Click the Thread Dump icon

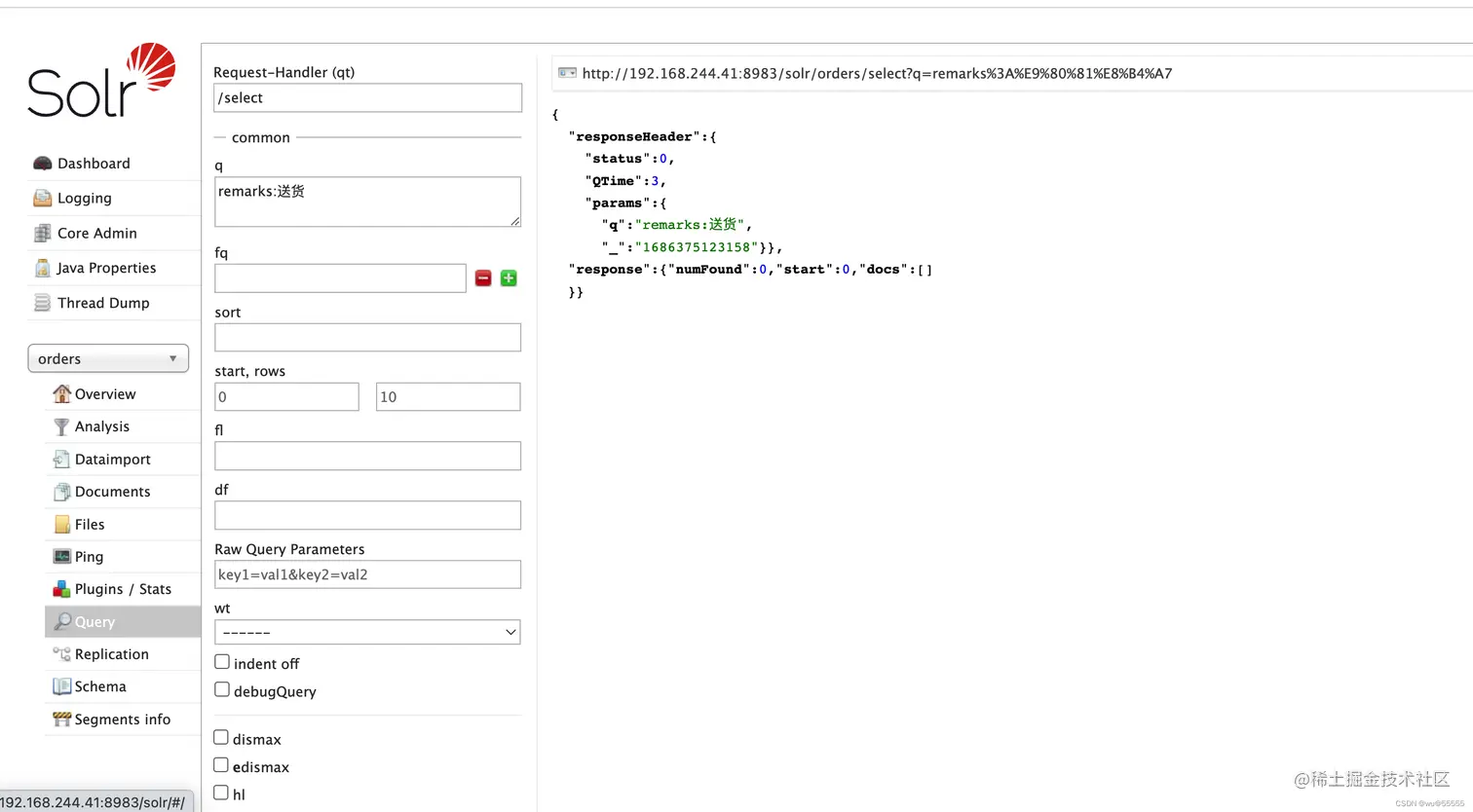[x=42, y=303]
